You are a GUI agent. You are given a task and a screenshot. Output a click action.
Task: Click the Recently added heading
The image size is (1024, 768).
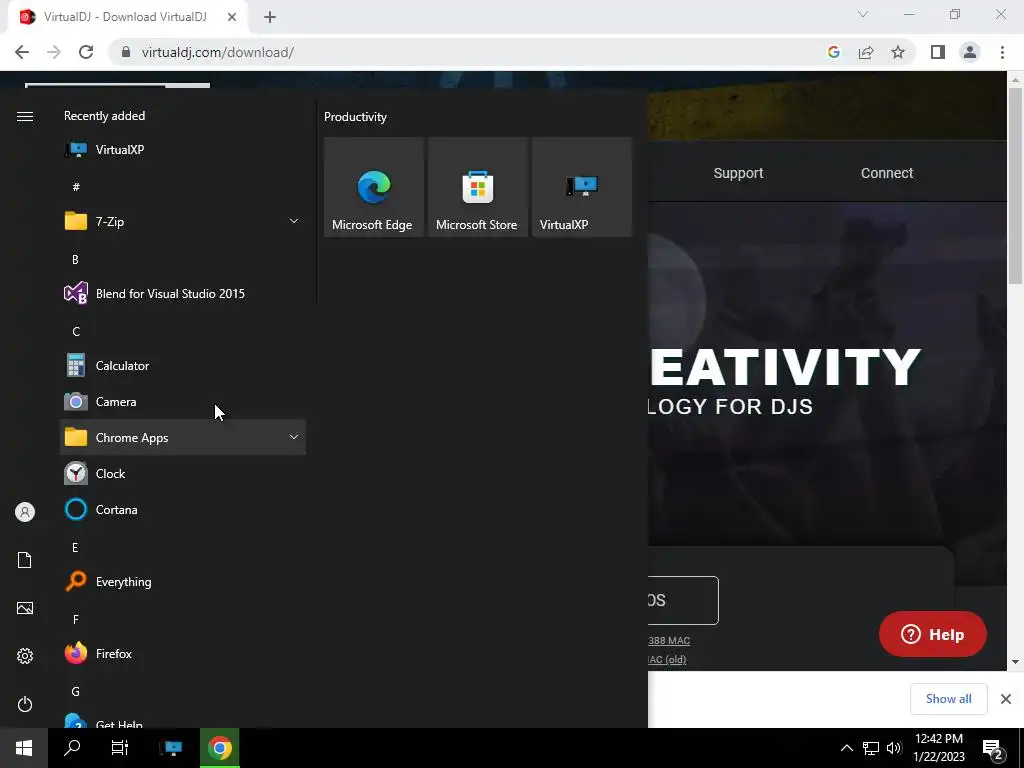pos(104,116)
